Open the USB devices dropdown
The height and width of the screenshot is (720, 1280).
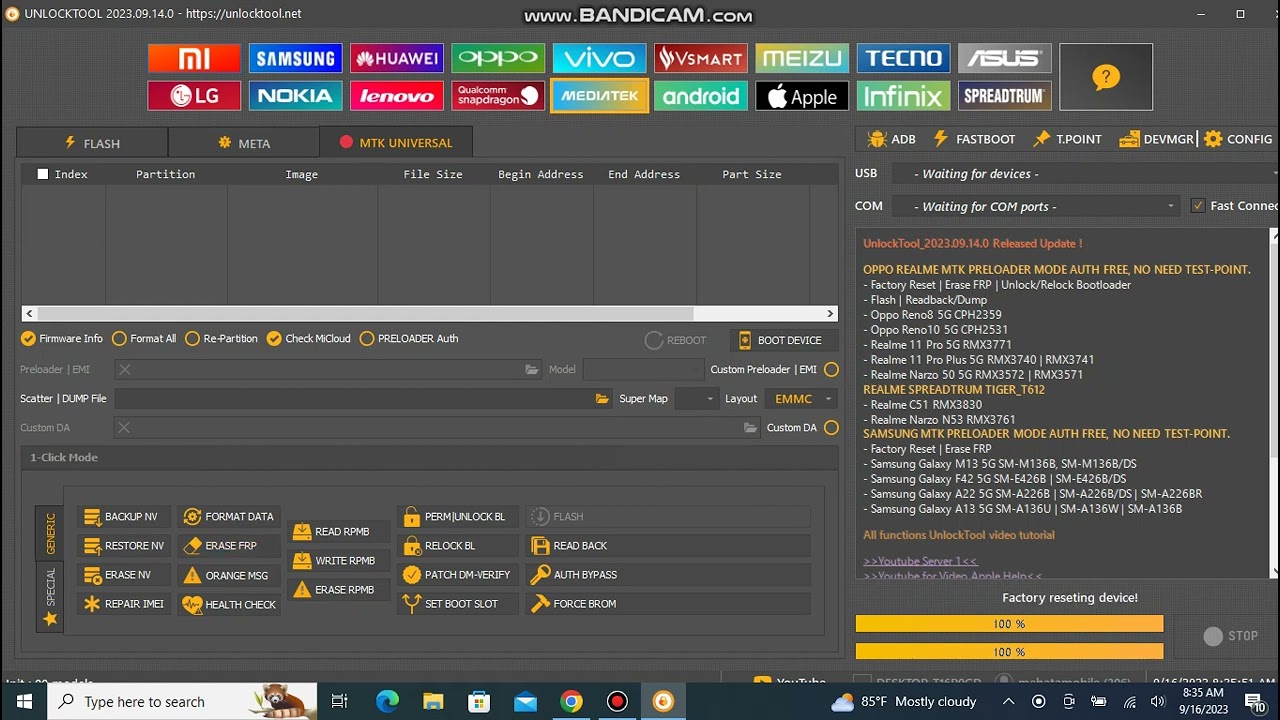(1085, 174)
